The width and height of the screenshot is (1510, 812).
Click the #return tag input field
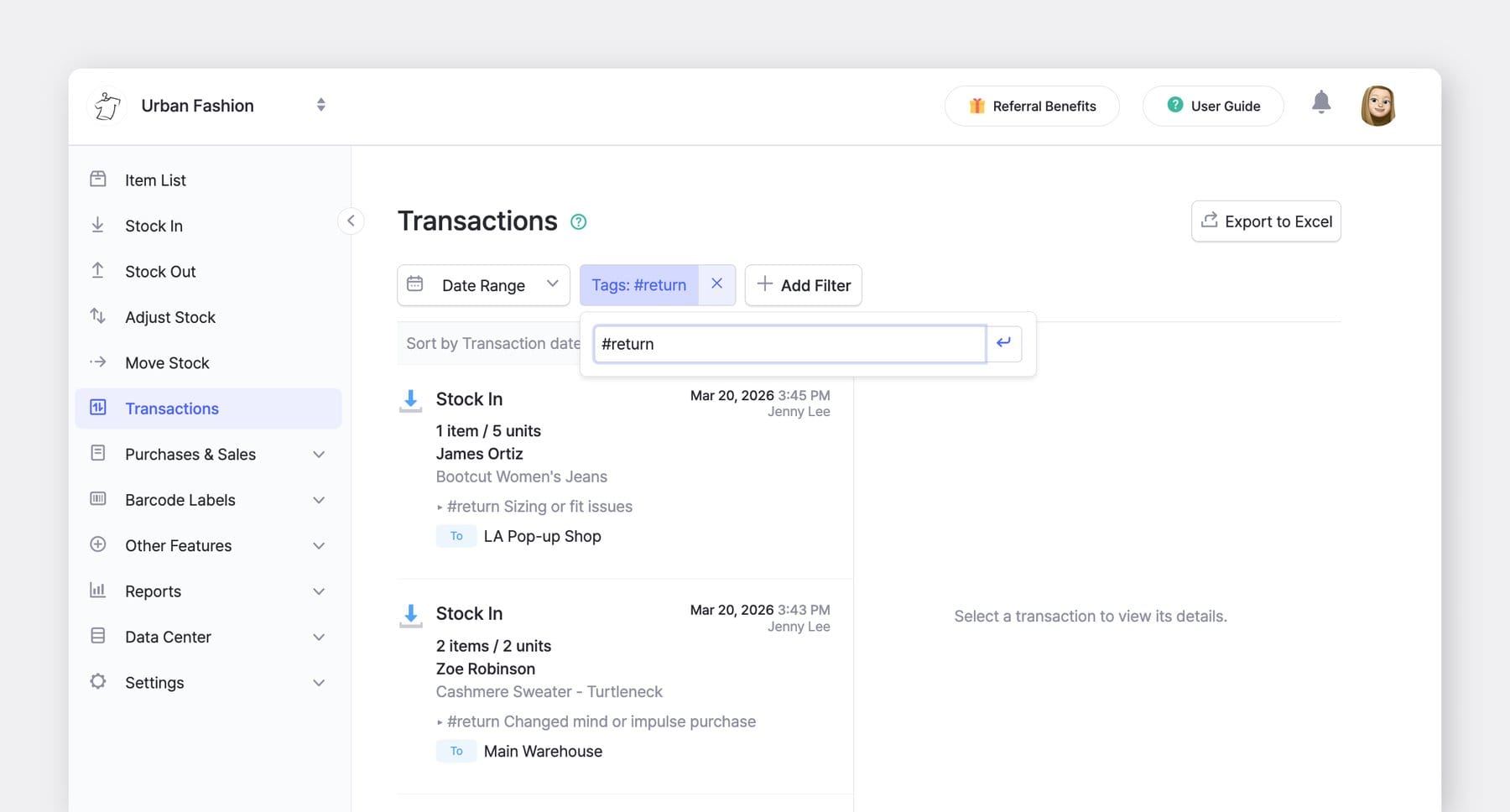click(788, 343)
